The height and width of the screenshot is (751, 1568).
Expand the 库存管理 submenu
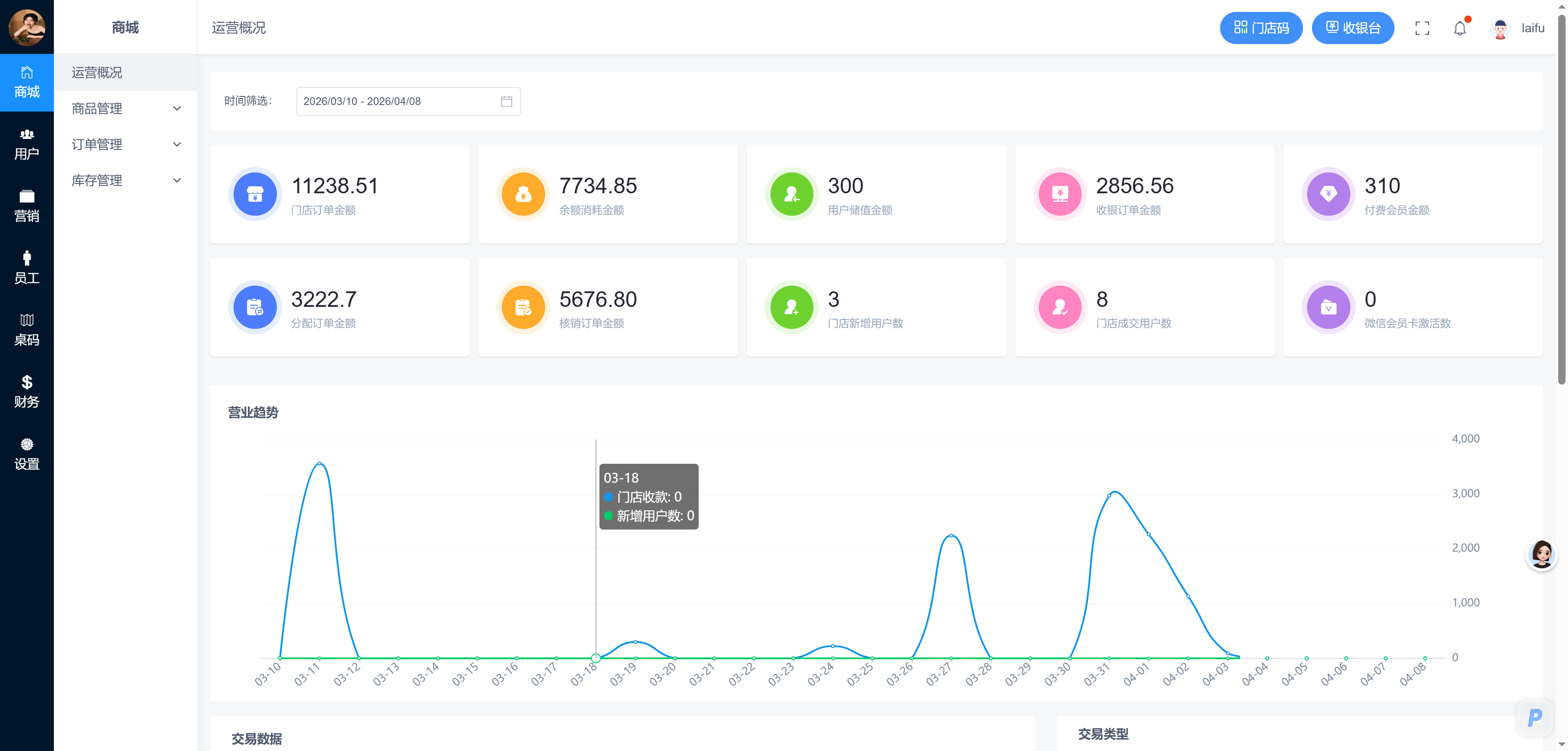coord(126,180)
